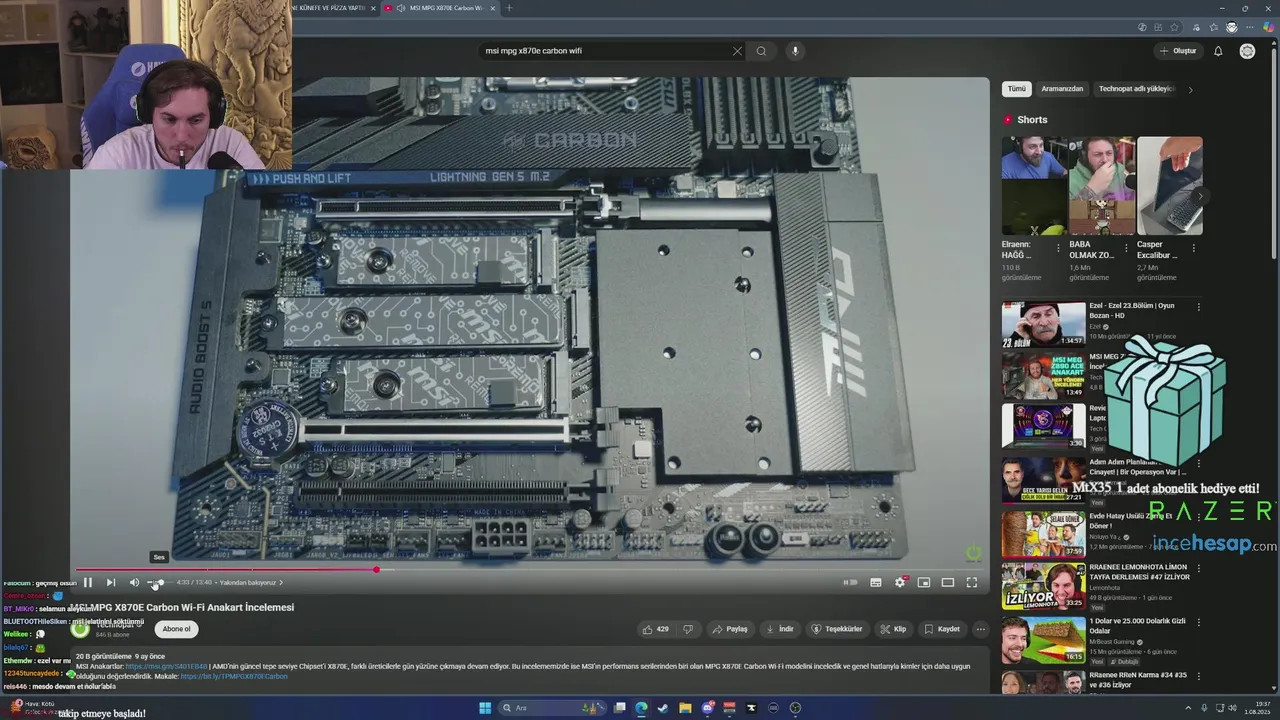Open RRAENEE LEMONHOTA LİMON TAYFA video
This screenshot has height=720, width=1280.
tap(1043, 585)
